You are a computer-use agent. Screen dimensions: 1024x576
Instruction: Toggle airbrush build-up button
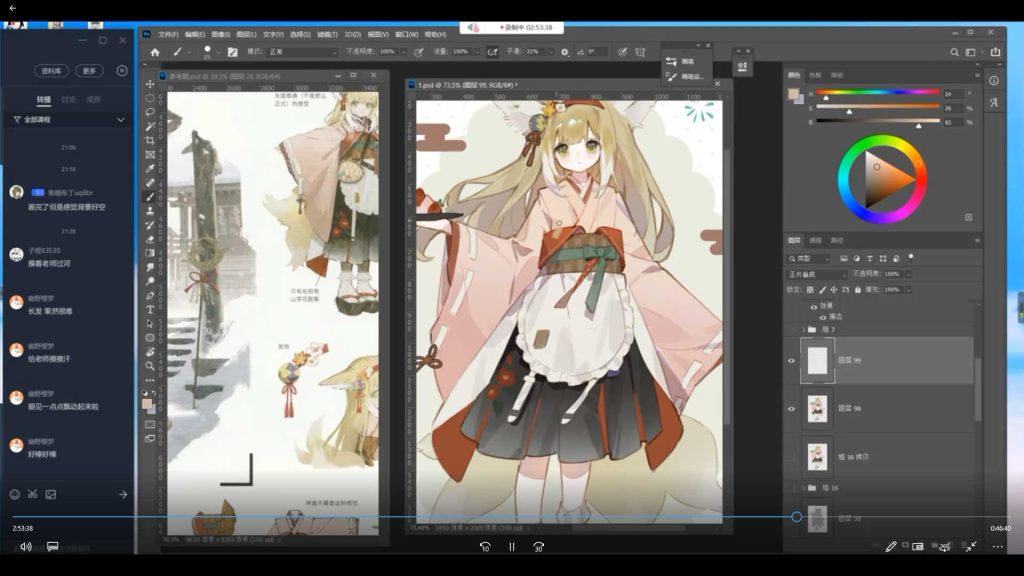point(492,52)
